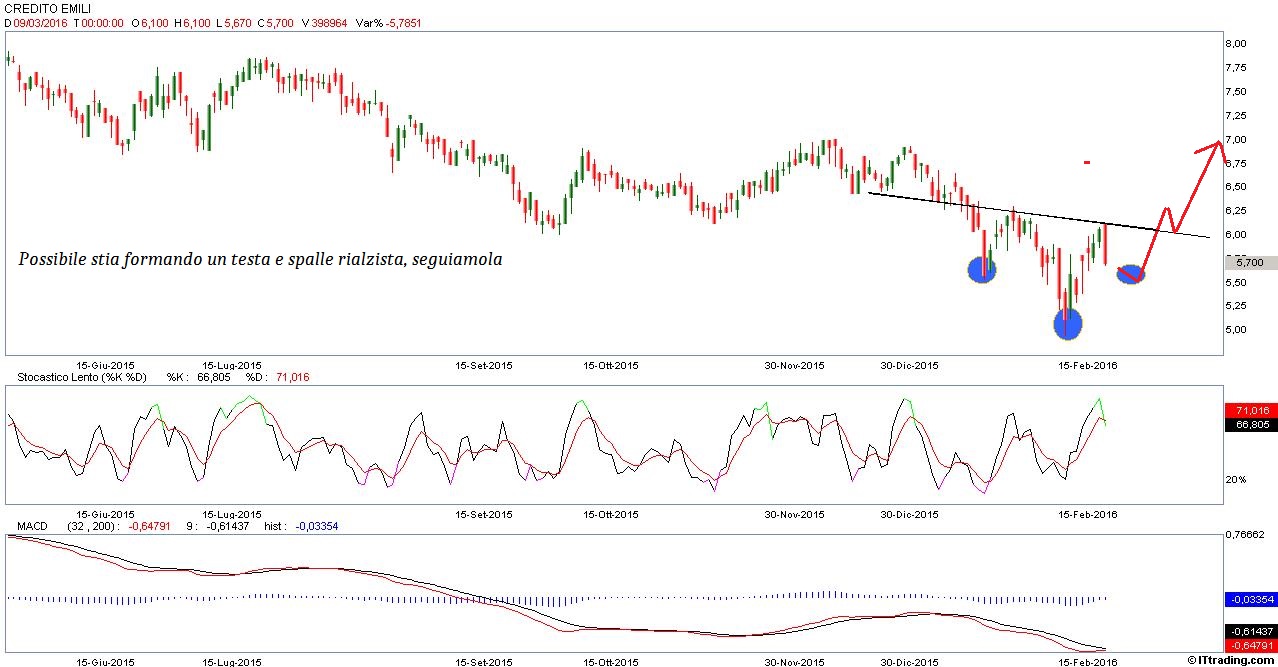Click the blue -0,03354 MACD histogram box

(x=1250, y=599)
